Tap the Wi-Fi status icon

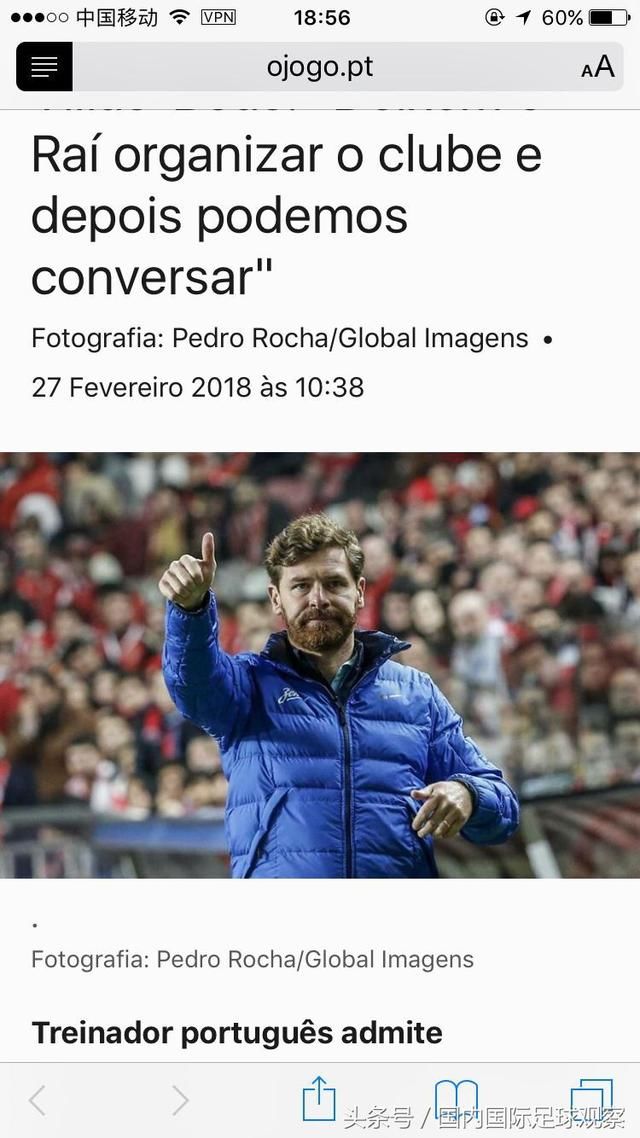pos(179,17)
